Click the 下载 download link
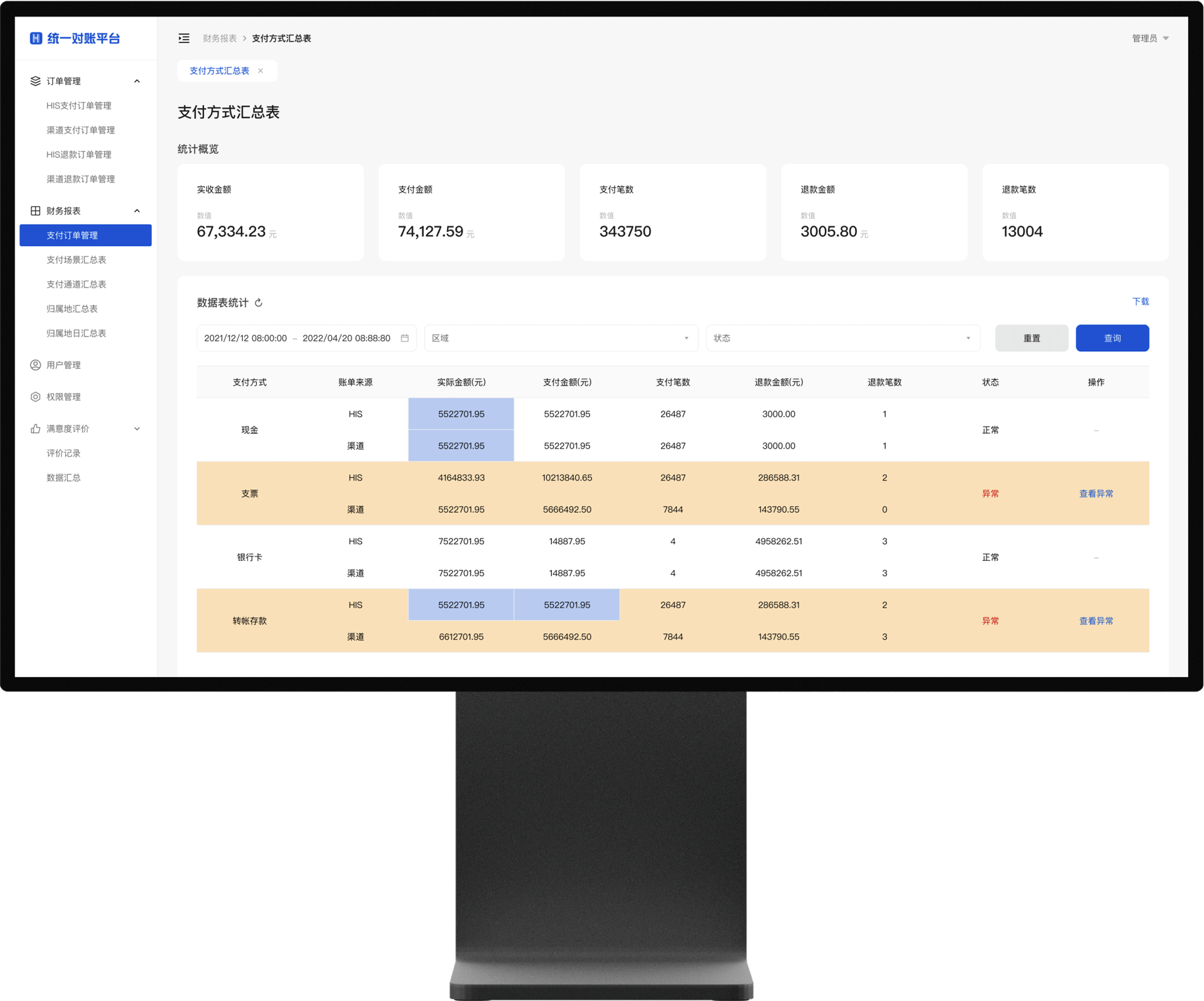The width and height of the screenshot is (1204, 1001). [1140, 301]
